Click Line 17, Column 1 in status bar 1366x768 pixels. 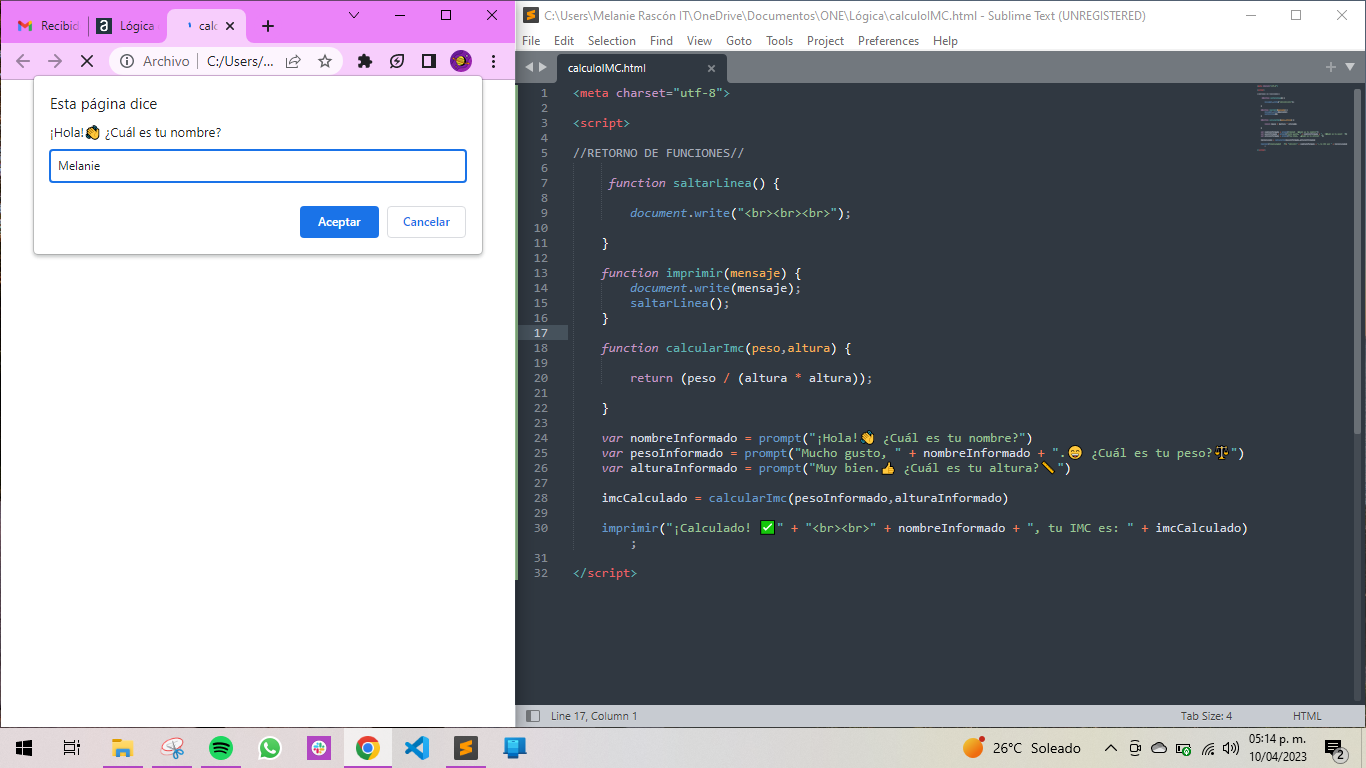click(x=594, y=716)
